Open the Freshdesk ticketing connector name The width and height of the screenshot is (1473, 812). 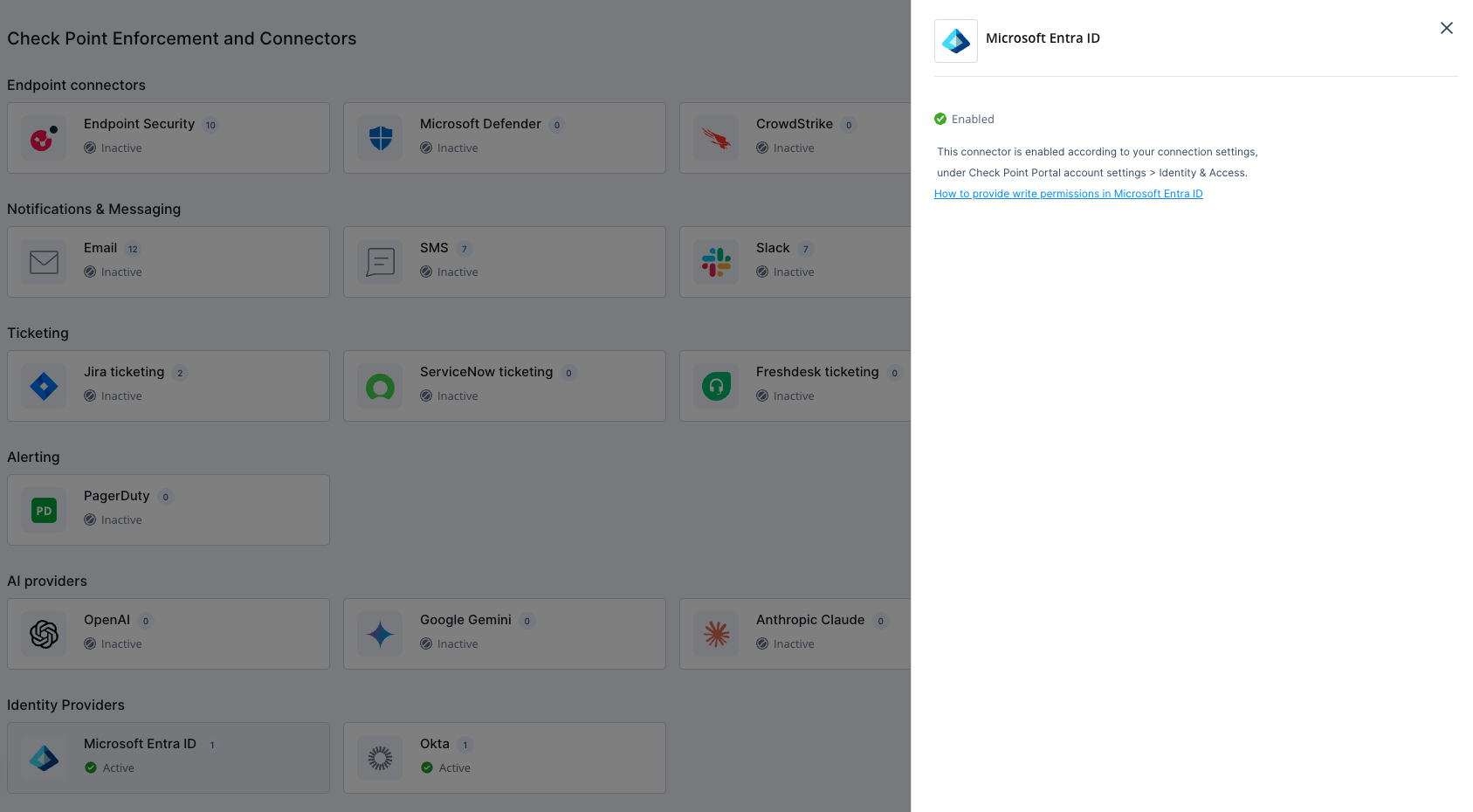pyautogui.click(x=817, y=372)
